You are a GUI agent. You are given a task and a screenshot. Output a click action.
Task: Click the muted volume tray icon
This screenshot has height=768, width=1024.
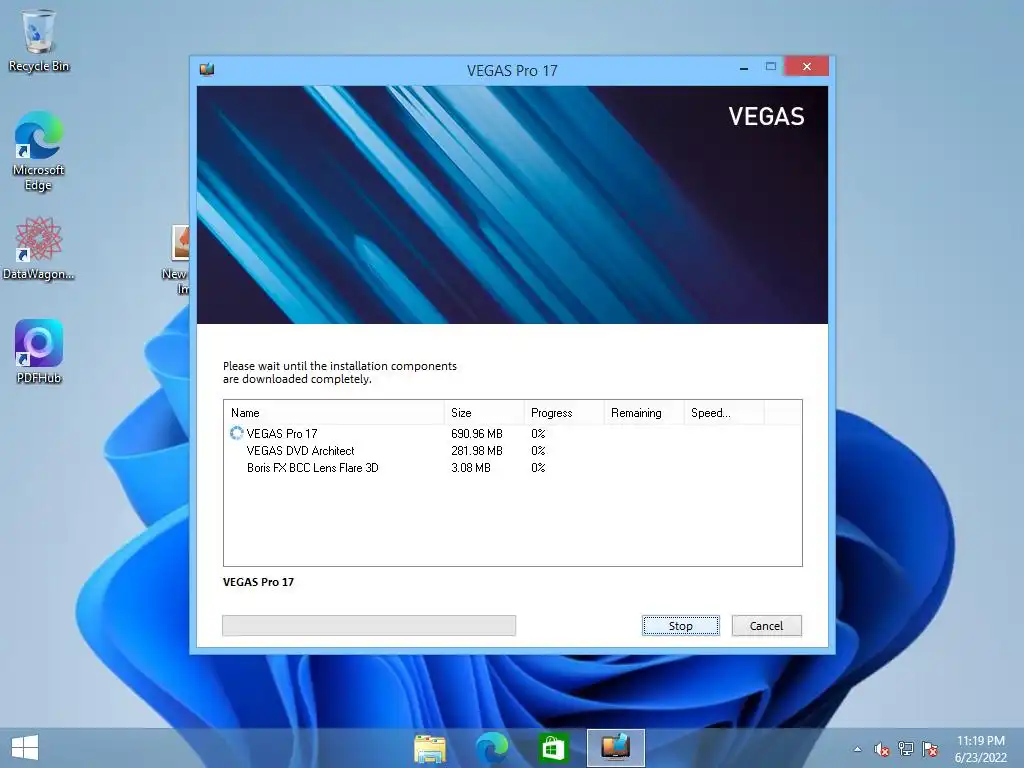pos(881,749)
